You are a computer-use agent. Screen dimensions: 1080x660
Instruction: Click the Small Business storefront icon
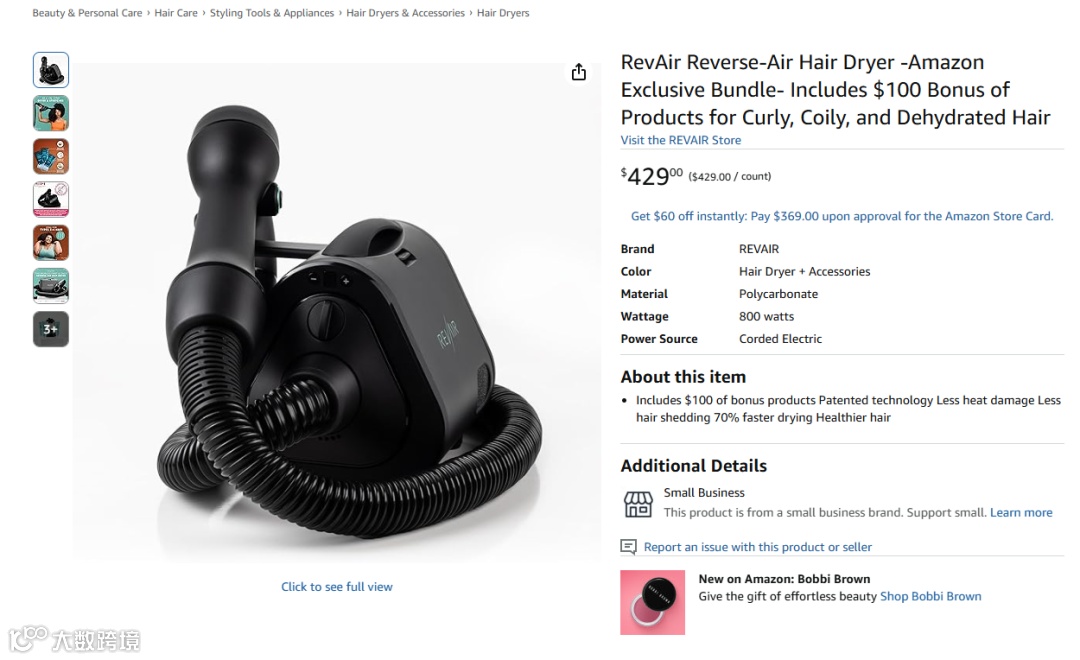tap(638, 504)
